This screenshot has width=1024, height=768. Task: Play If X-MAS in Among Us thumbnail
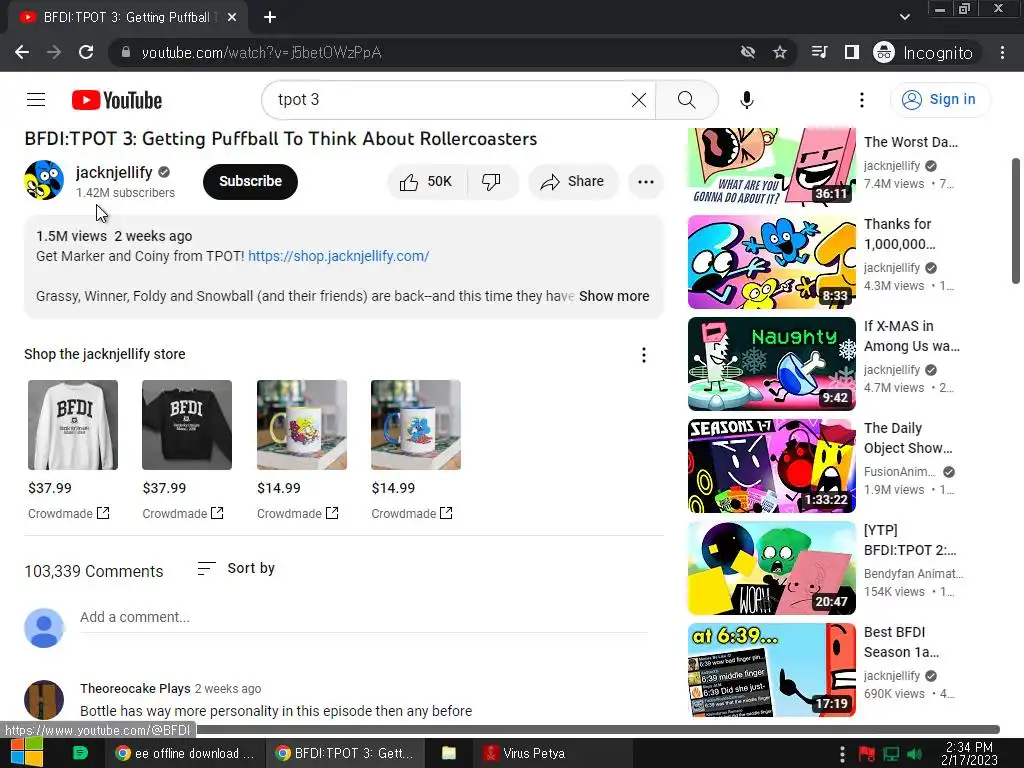(x=772, y=364)
